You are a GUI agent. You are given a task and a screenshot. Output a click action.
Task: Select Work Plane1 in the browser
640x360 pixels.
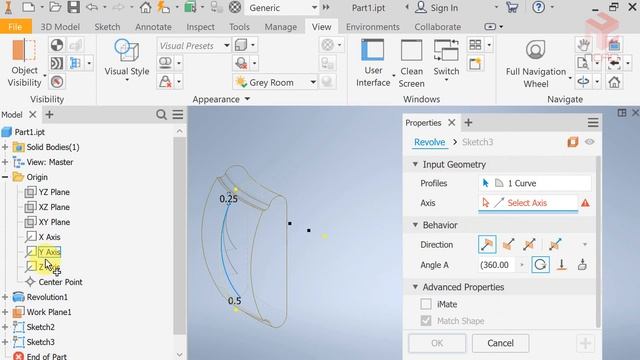pos(49,312)
